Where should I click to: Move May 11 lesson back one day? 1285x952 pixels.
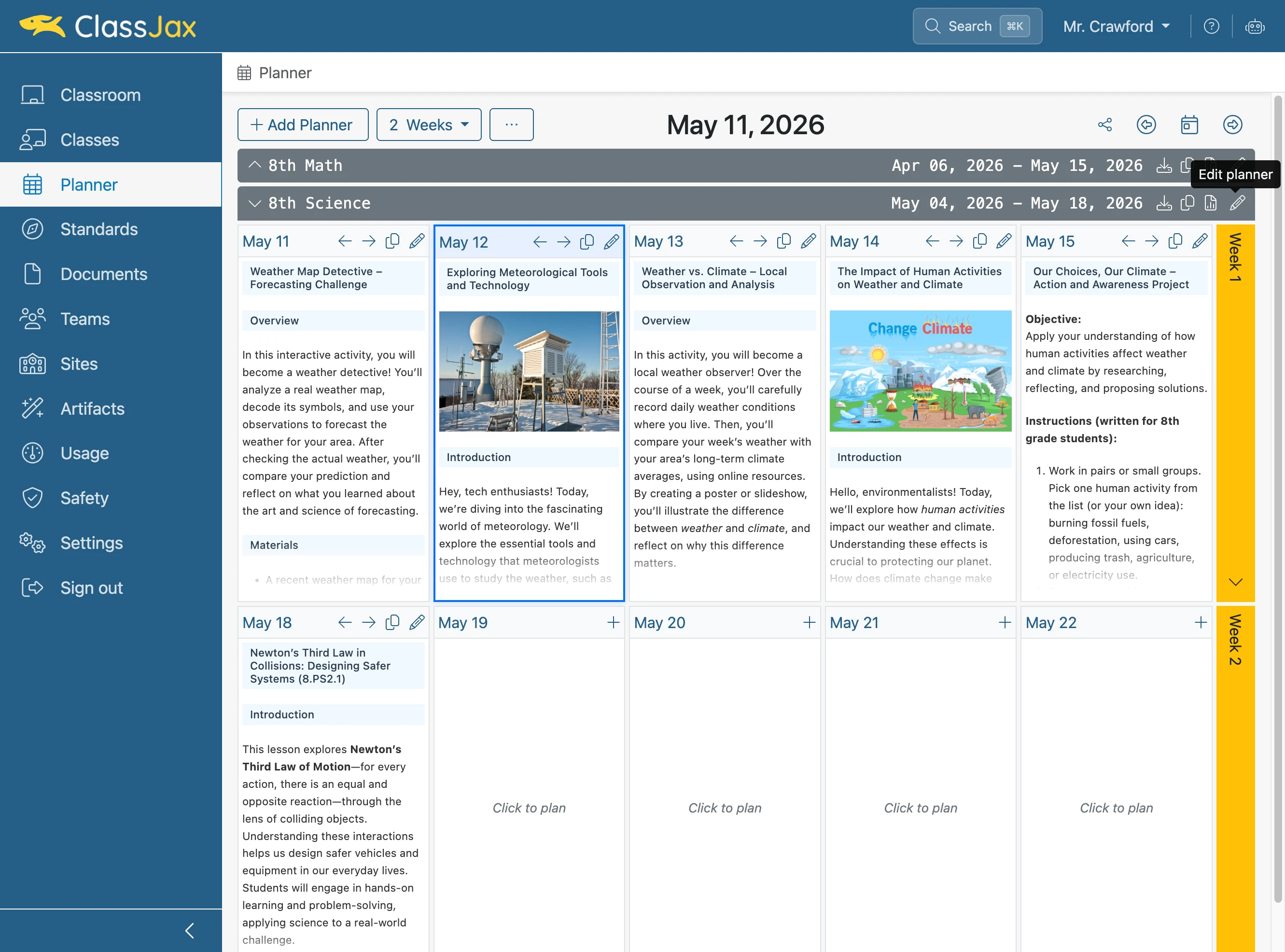345,241
